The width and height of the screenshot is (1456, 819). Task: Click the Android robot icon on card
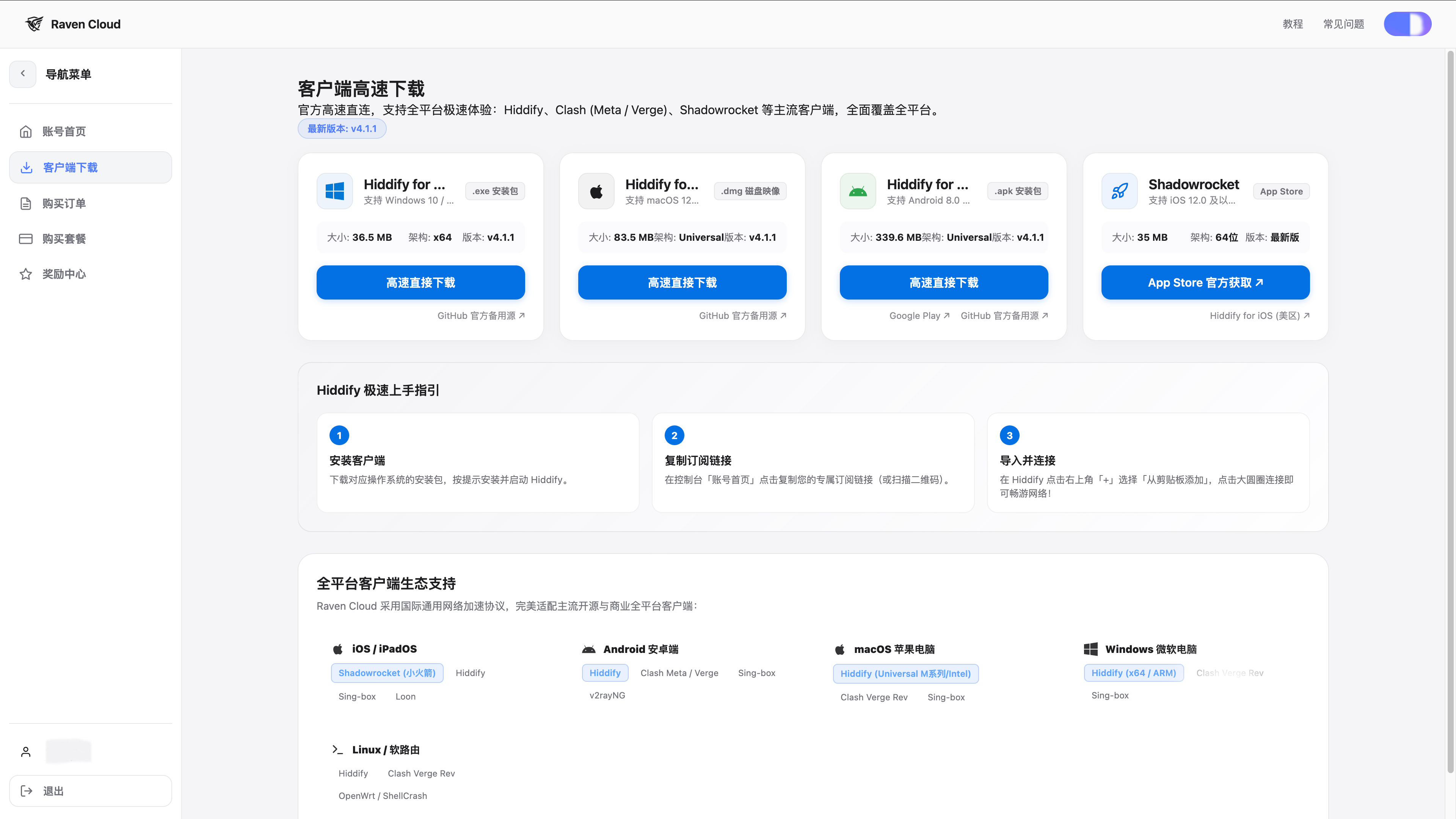click(x=858, y=191)
